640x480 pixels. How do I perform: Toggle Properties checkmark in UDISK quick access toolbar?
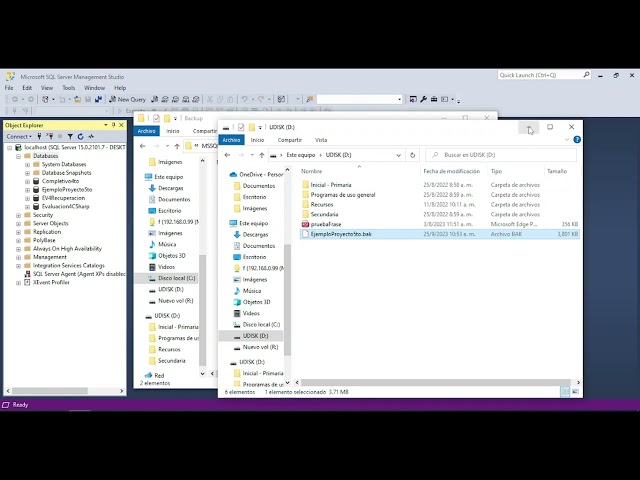pos(241,127)
